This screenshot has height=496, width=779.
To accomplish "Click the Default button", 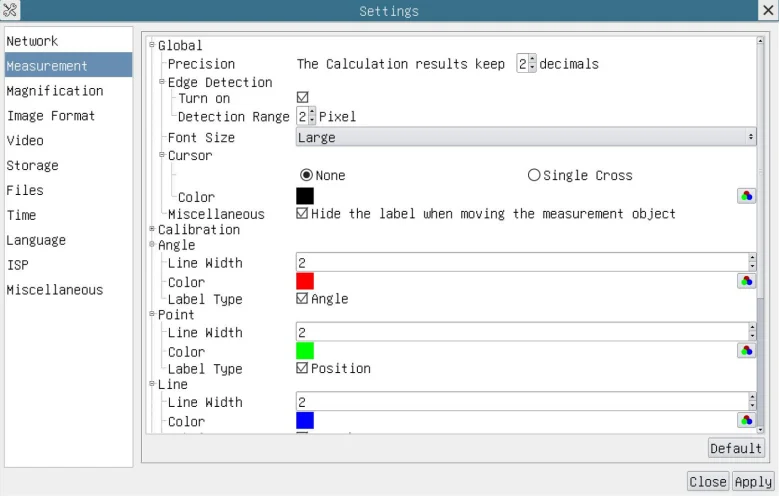I will coord(736,448).
